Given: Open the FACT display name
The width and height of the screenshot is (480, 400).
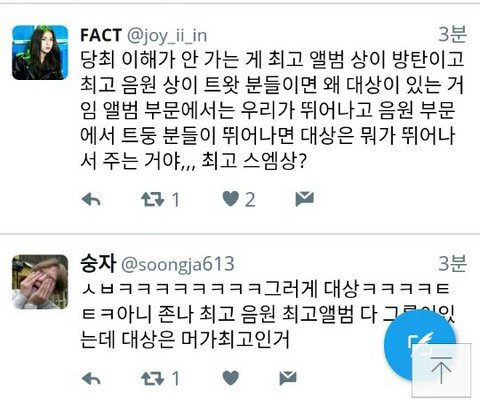Looking at the screenshot, I should click(x=101, y=35).
